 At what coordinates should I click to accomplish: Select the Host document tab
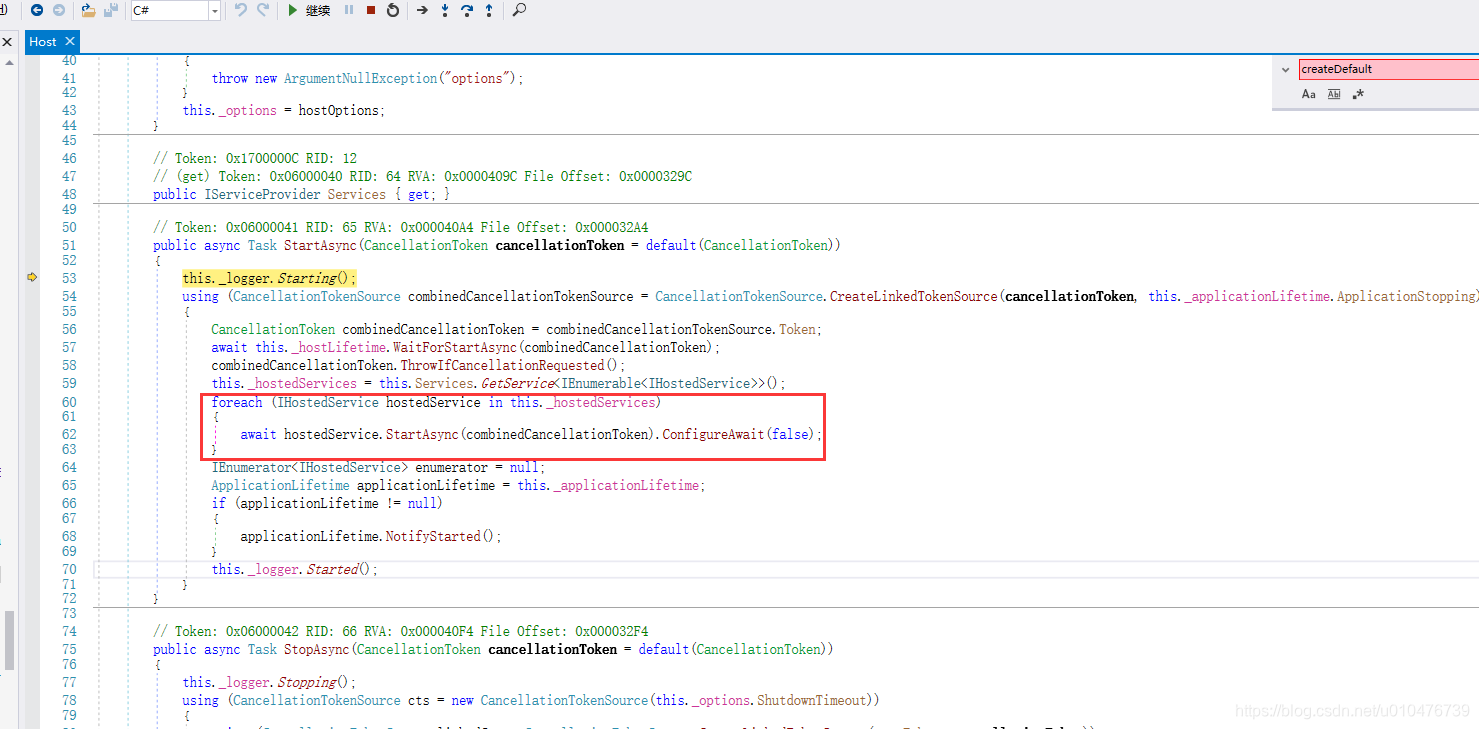pyautogui.click(x=43, y=41)
